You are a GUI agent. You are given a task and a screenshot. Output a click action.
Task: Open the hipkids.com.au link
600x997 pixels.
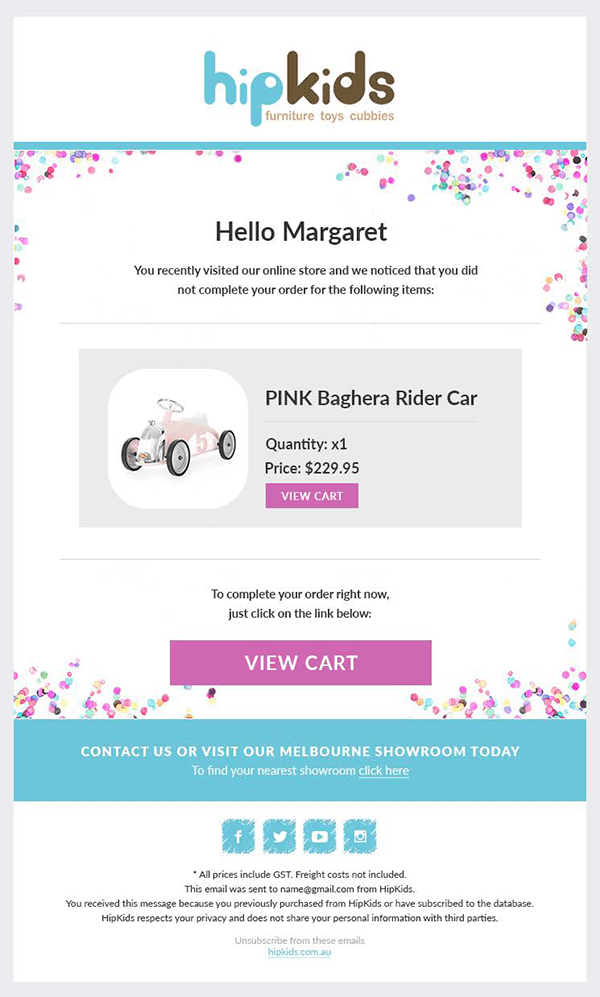click(x=299, y=952)
